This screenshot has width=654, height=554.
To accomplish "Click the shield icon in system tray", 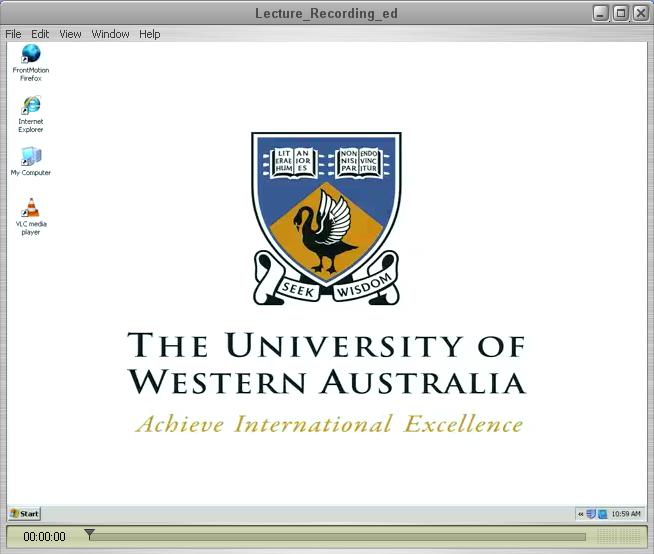I will point(591,514).
